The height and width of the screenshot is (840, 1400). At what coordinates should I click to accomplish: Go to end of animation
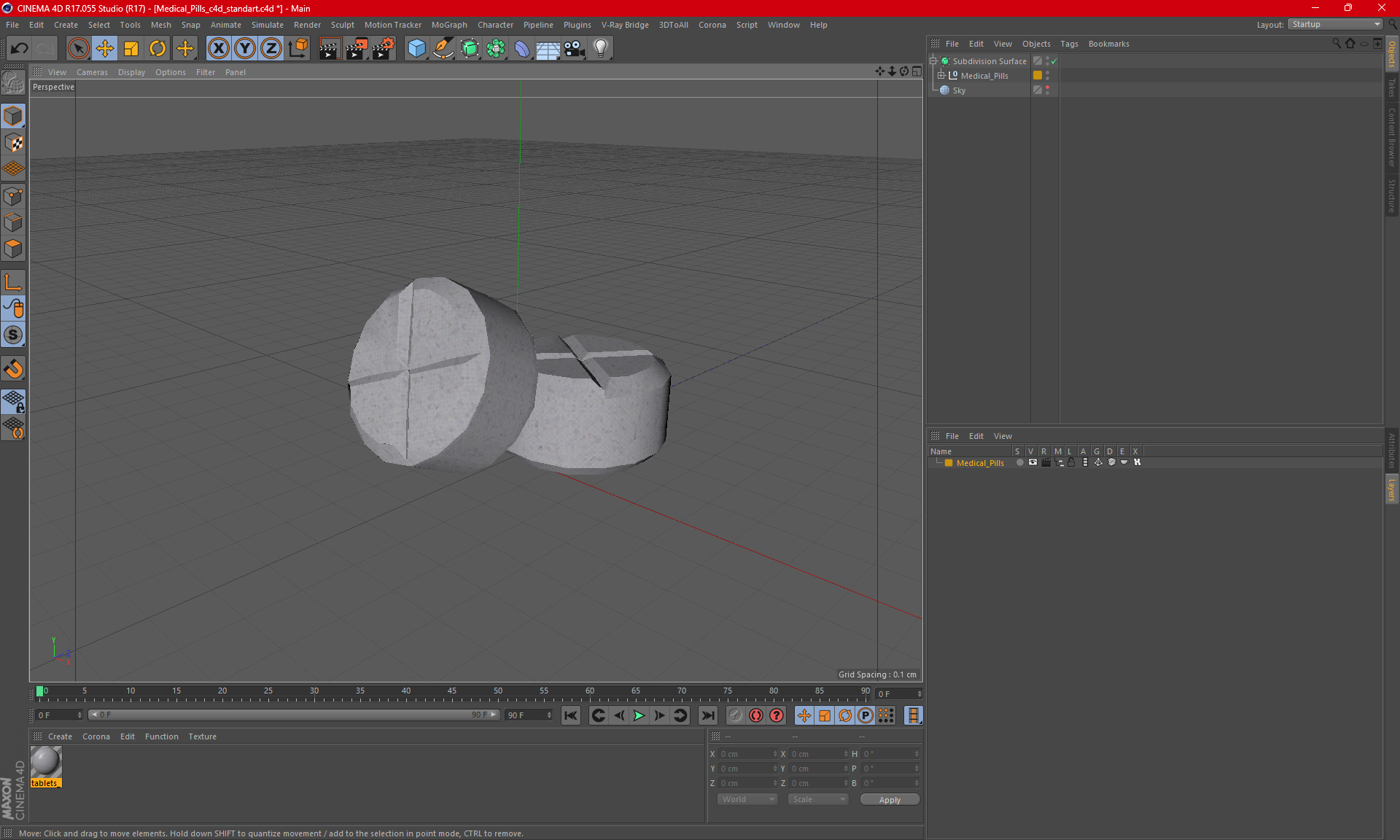pos(707,715)
